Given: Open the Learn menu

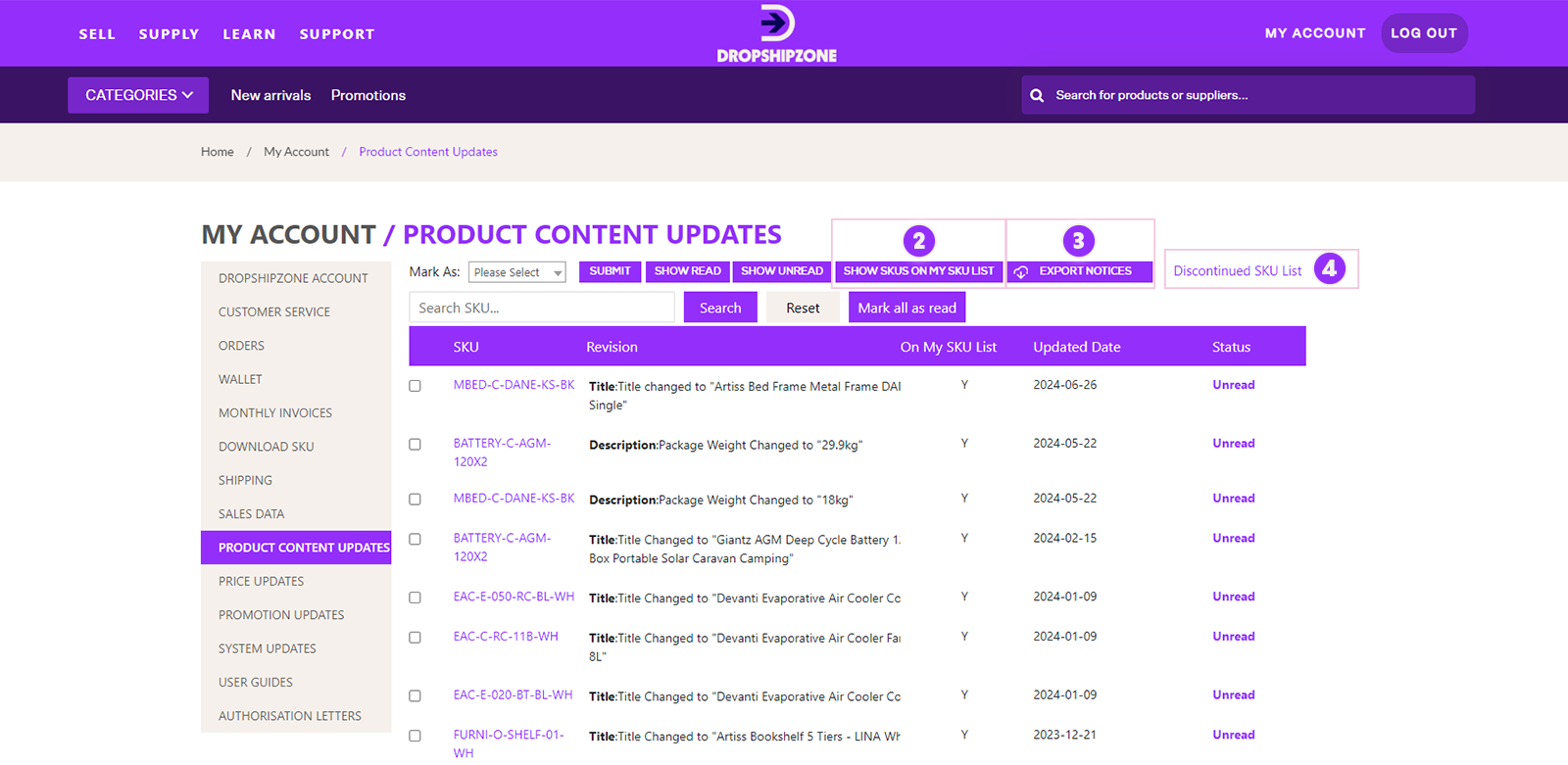Looking at the screenshot, I should coord(249,34).
